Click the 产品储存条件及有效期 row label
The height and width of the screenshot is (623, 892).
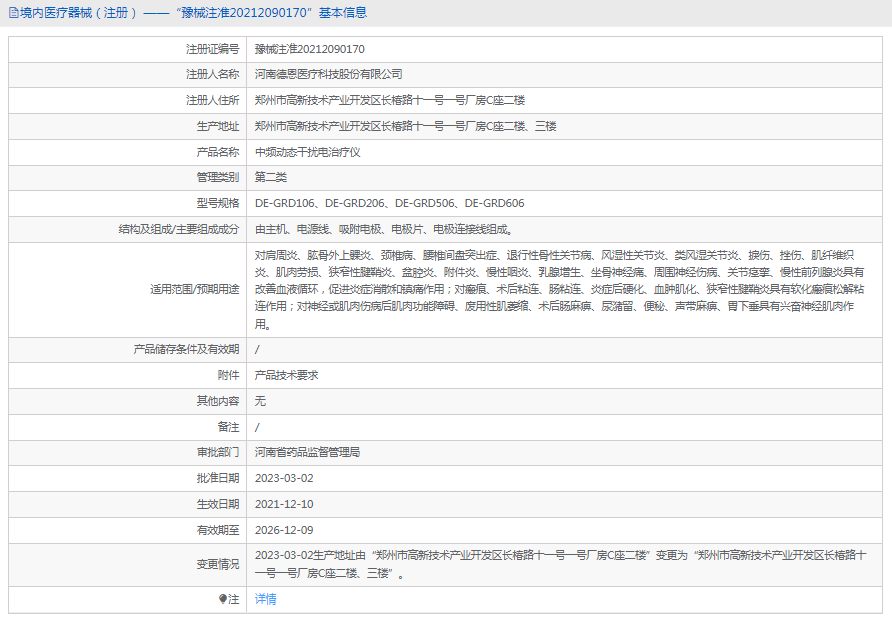pos(186,349)
